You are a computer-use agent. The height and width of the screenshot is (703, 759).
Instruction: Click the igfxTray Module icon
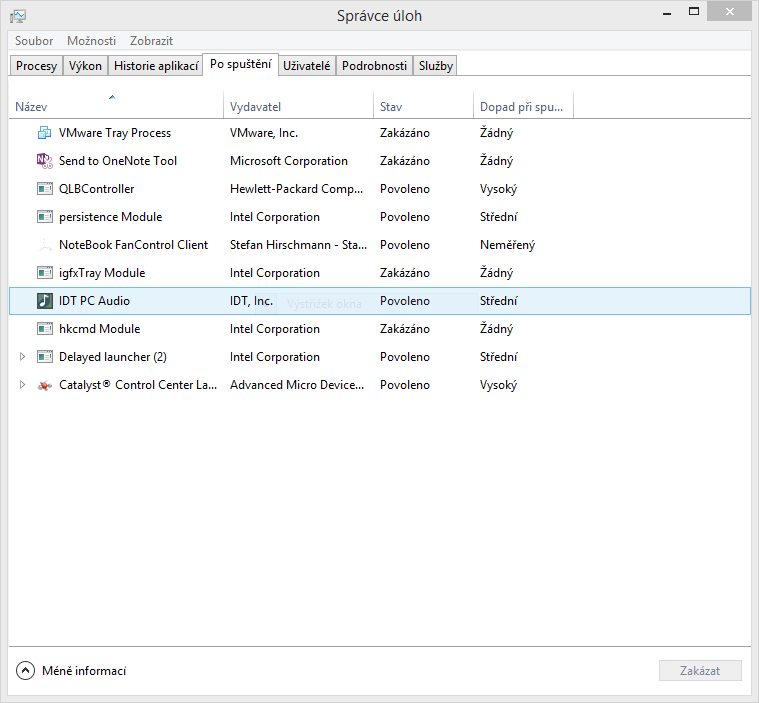45,273
